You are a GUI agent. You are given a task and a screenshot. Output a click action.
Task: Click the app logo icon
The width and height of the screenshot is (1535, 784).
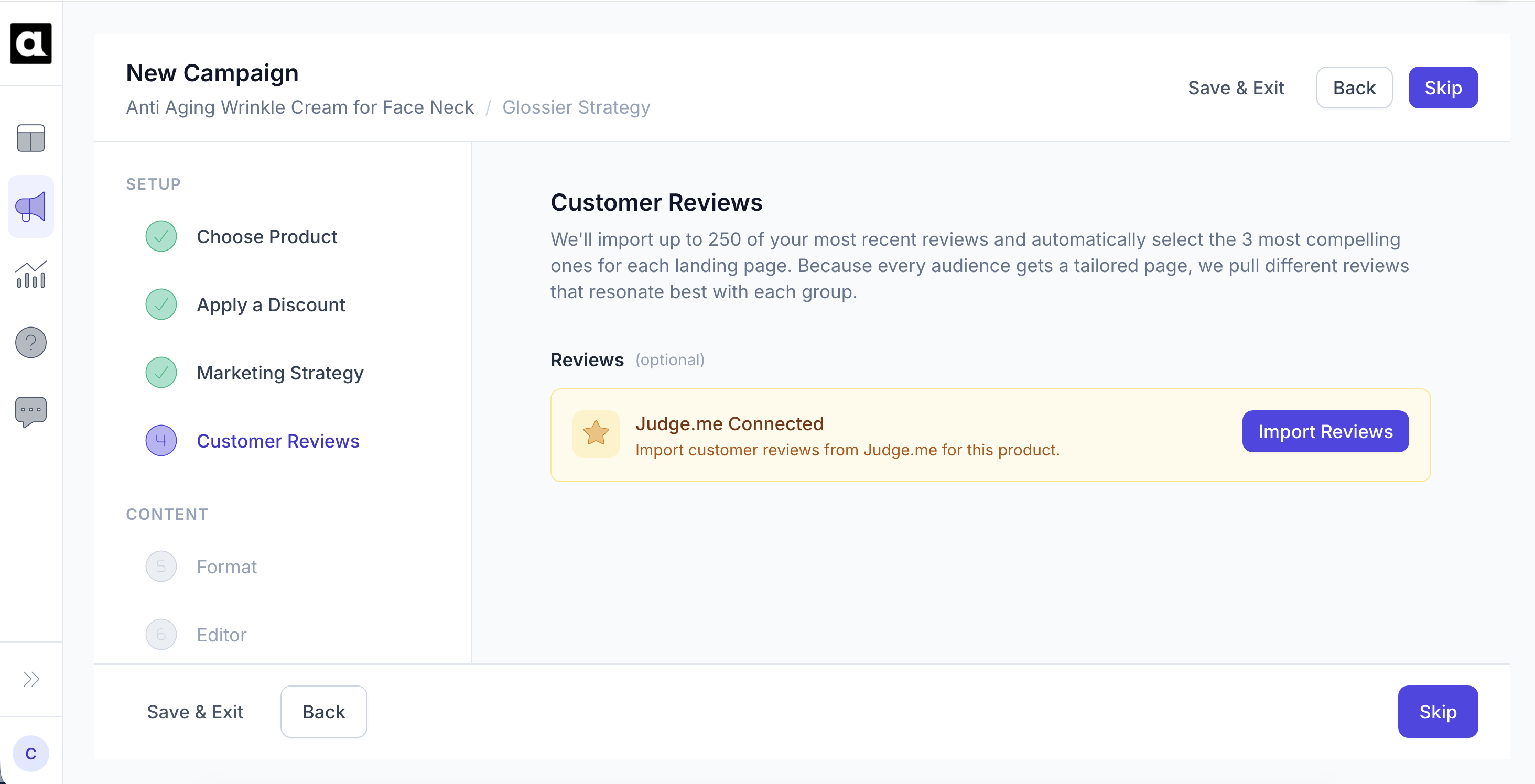(31, 43)
